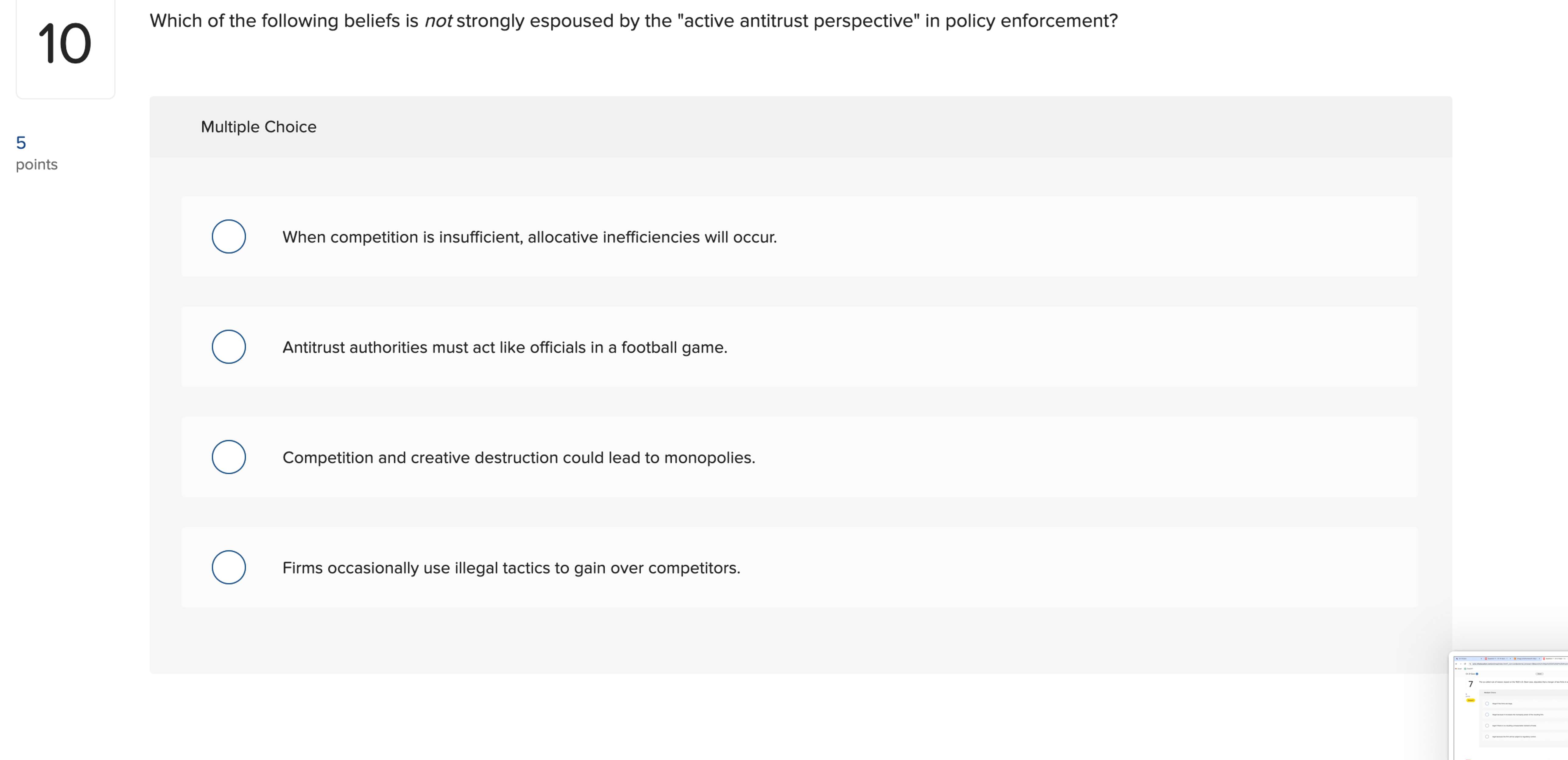
Task: Click the red McGraw-Hill favicon on the rightmost tab
Action: pos(1544,659)
